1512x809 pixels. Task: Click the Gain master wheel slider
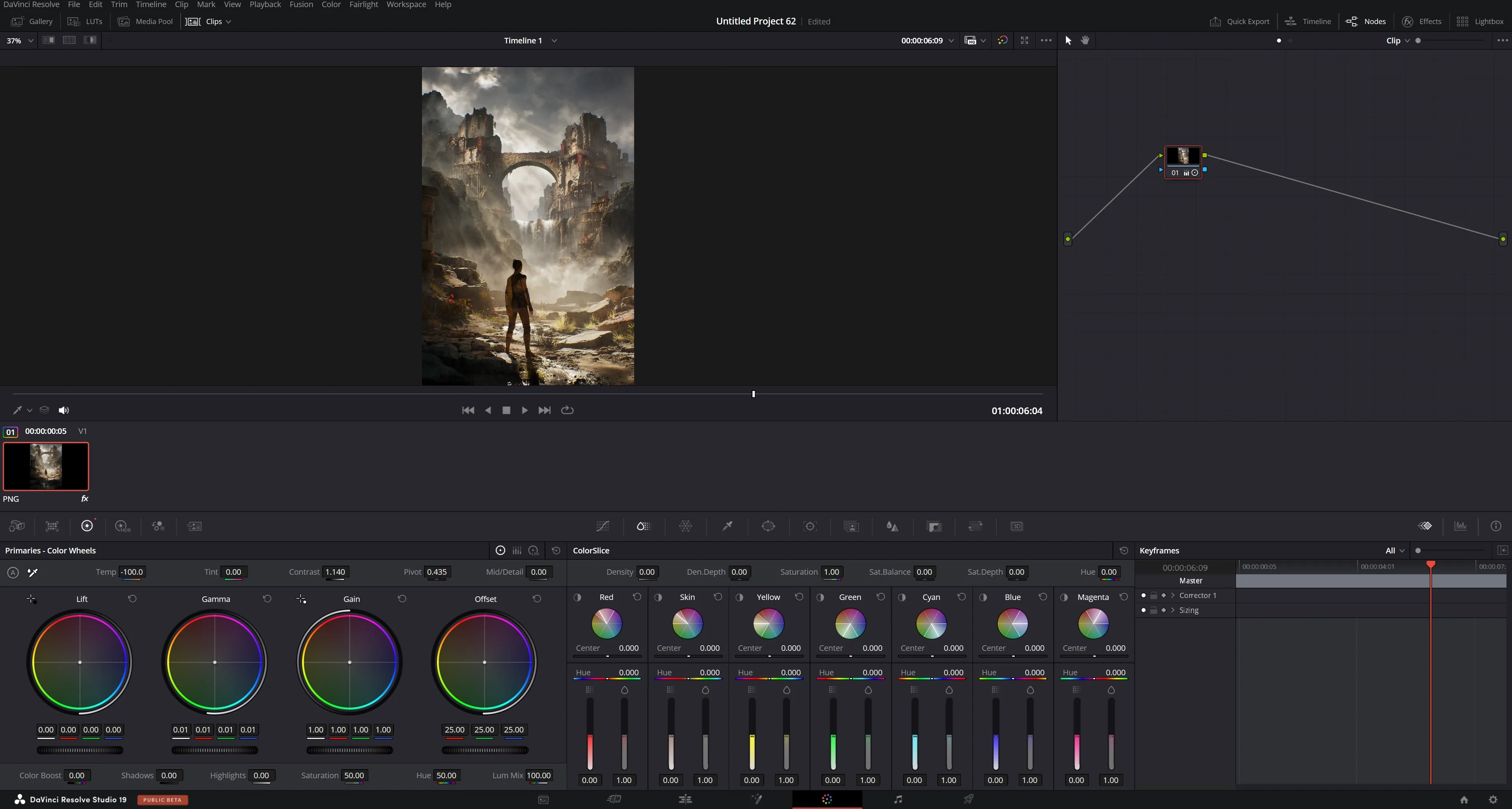pos(350,750)
